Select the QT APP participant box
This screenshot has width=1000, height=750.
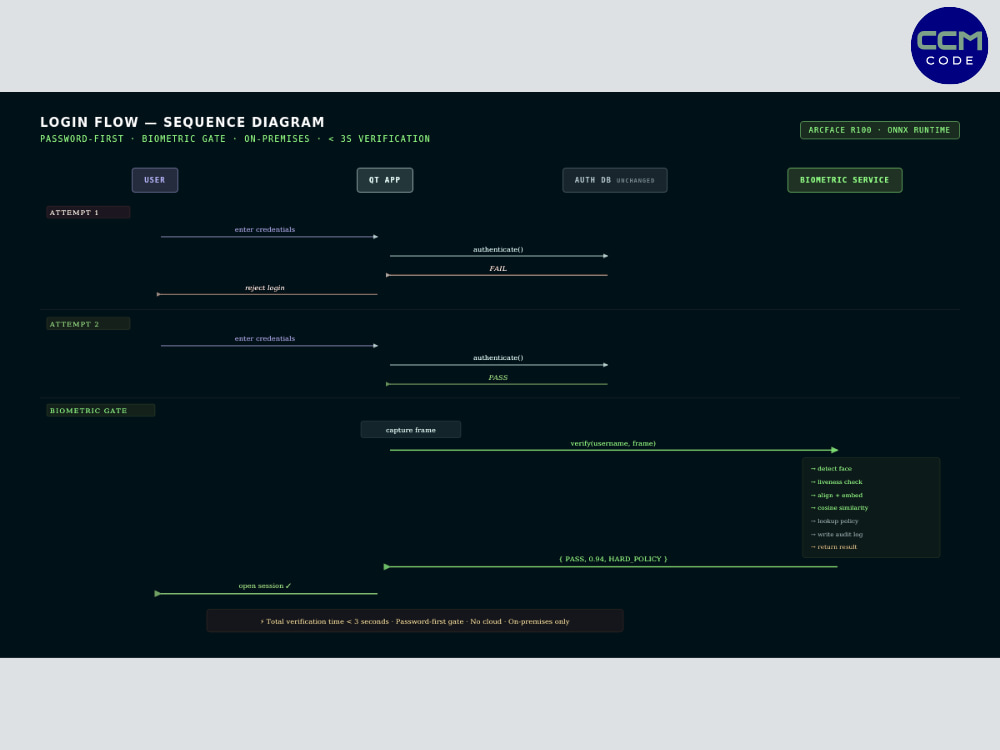point(385,180)
